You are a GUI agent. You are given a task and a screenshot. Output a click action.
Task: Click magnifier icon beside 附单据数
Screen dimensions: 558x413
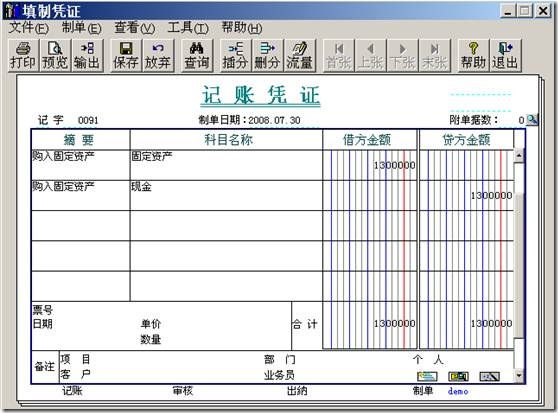point(532,120)
